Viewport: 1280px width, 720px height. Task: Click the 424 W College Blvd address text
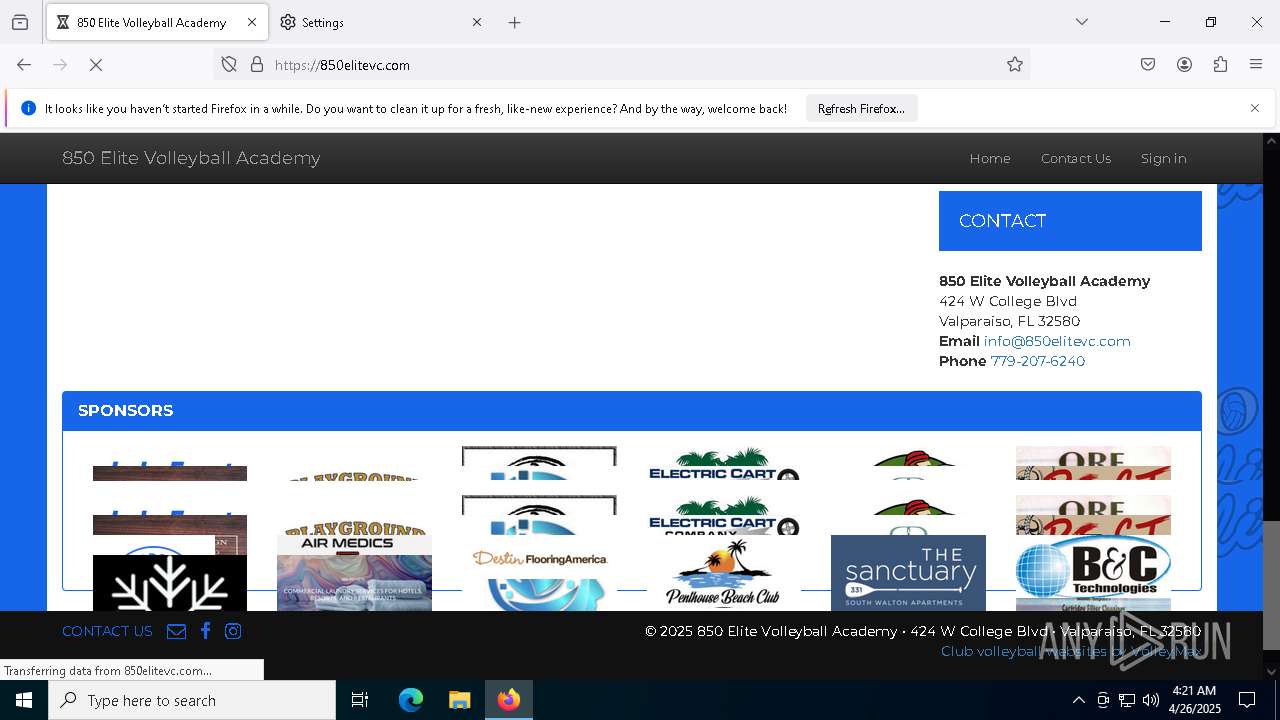pos(1008,301)
